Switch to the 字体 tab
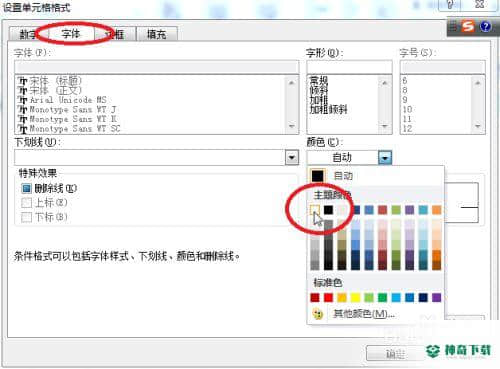The image size is (500, 369). [71, 34]
